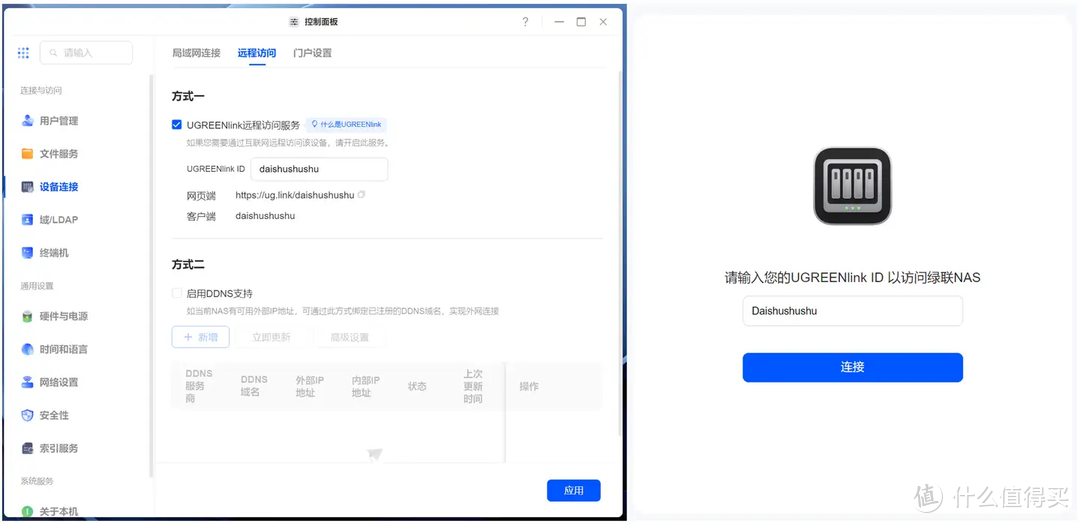Click the Add (新增) DDNS button

200,337
